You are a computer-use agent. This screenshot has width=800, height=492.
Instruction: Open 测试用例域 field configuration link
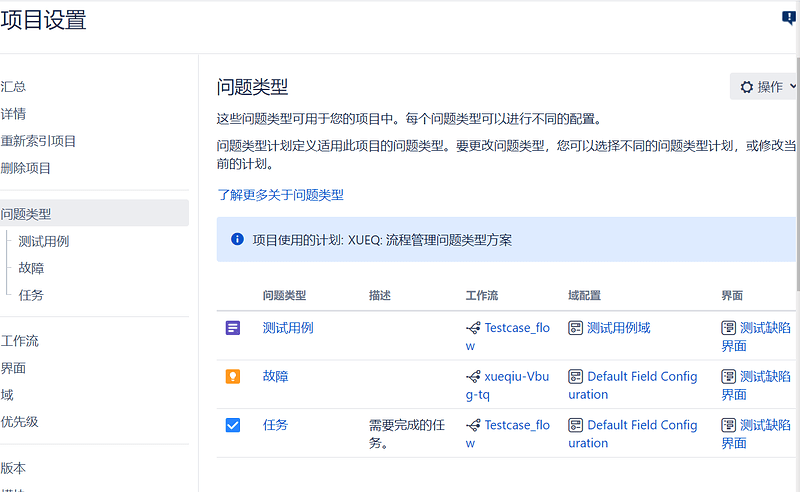[618, 328]
